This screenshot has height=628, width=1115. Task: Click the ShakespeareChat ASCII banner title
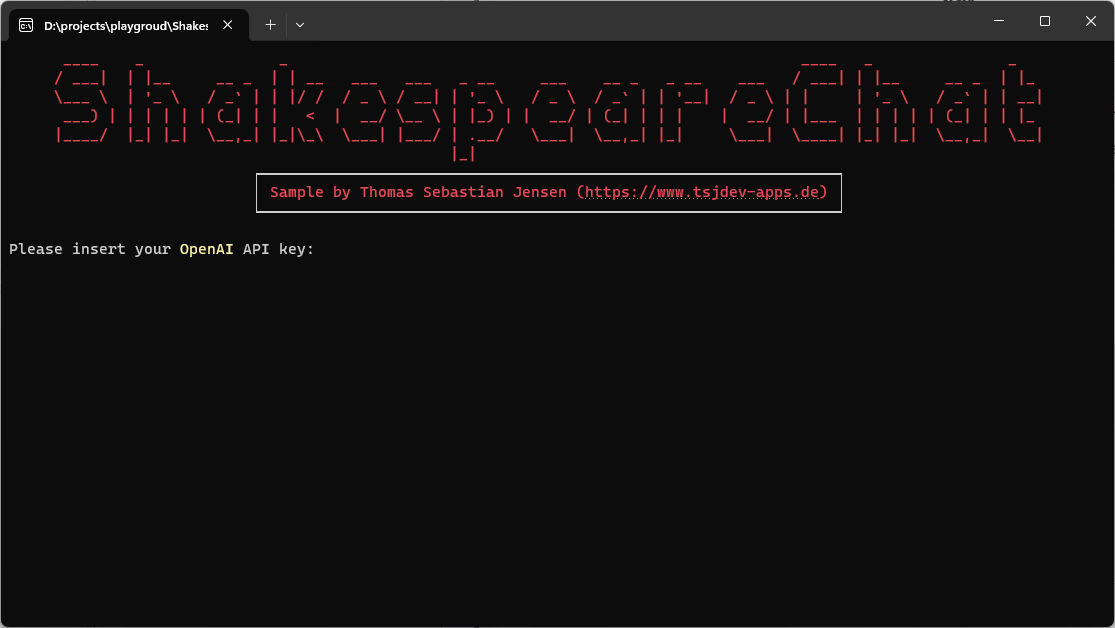pyautogui.click(x=549, y=111)
